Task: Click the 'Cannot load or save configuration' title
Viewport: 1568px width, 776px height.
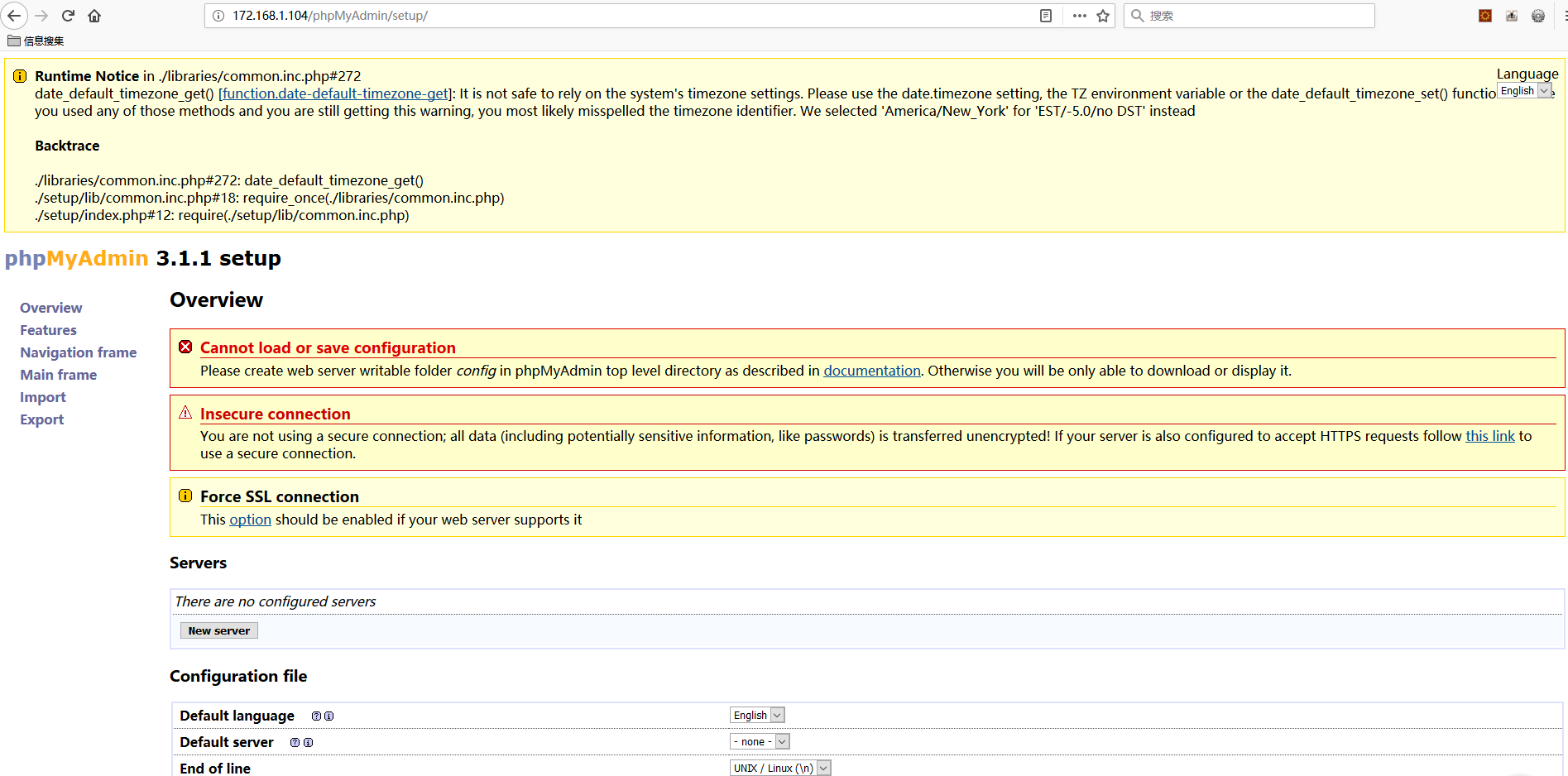Action: [328, 348]
